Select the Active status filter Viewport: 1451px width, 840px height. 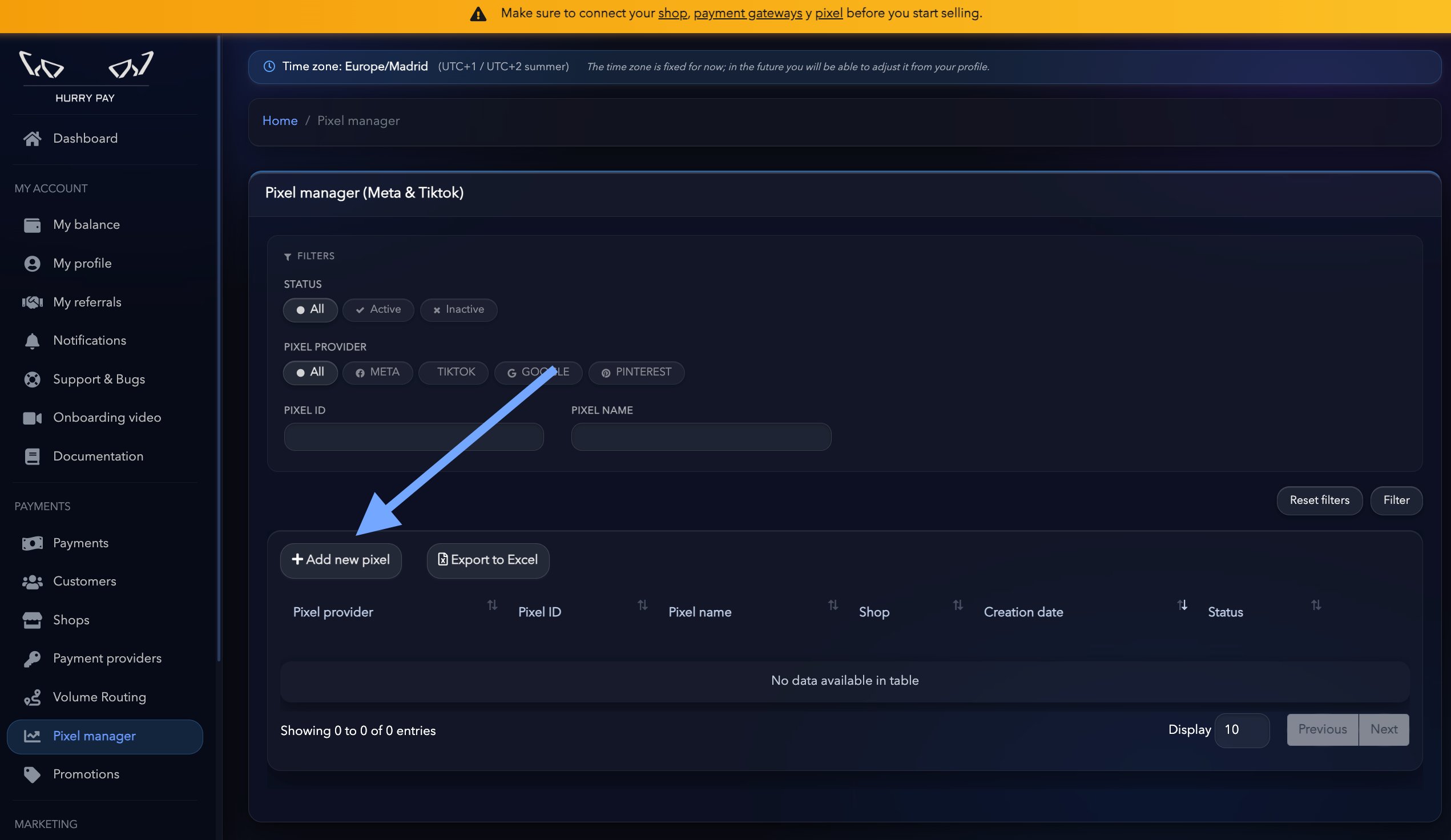point(378,310)
